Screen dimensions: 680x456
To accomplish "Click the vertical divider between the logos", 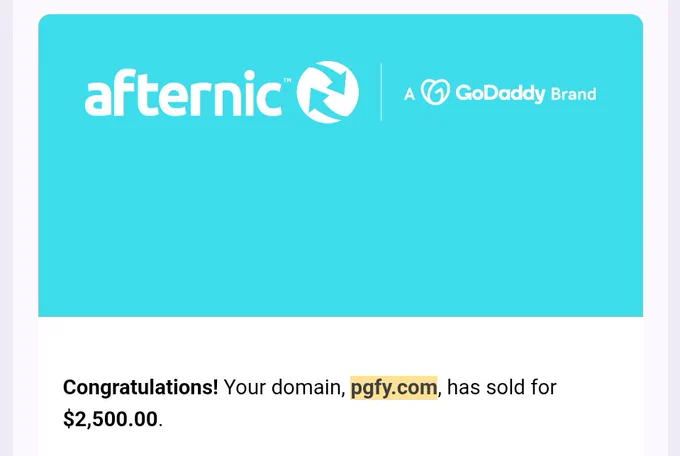I will (381, 92).
